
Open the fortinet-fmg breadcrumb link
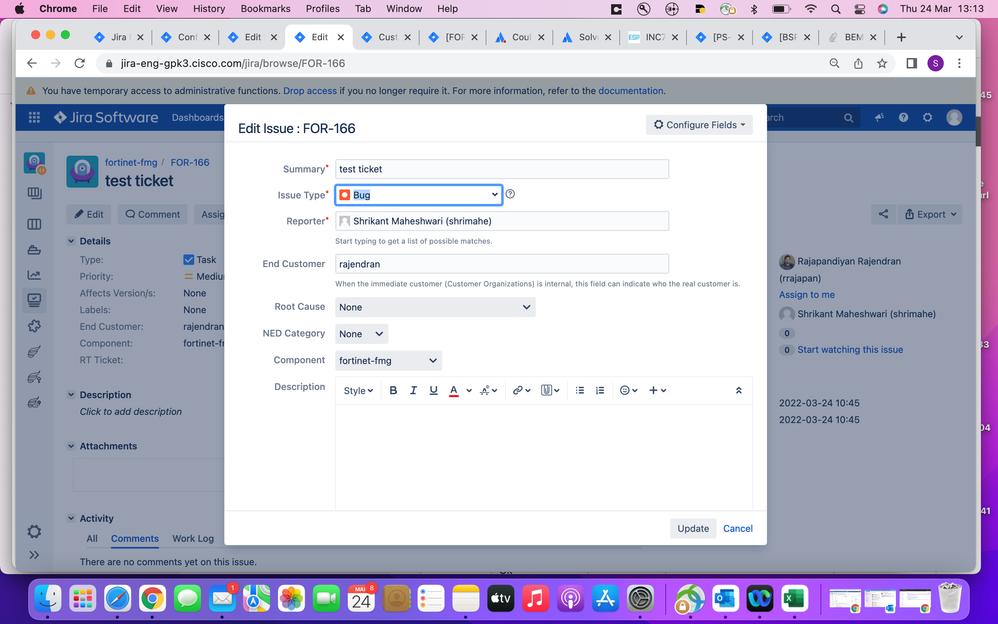pos(130,162)
